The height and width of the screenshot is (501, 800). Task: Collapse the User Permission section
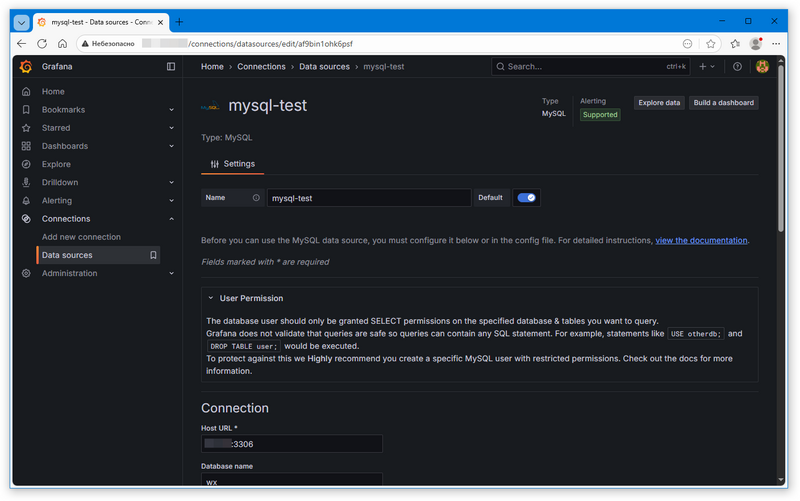coord(211,298)
